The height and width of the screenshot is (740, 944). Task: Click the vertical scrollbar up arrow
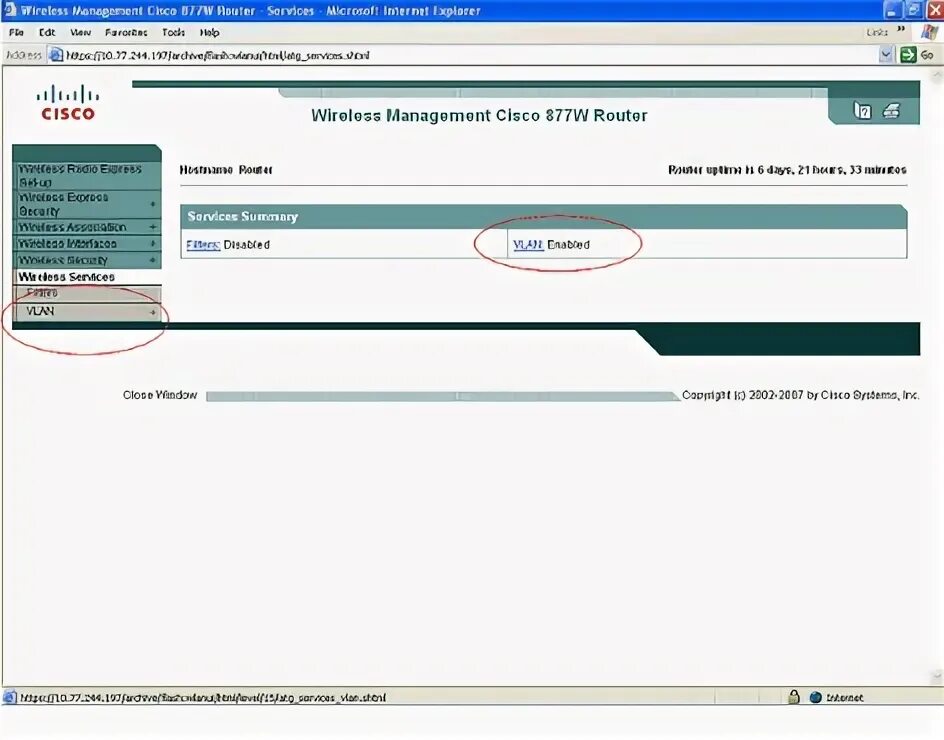click(x=937, y=75)
